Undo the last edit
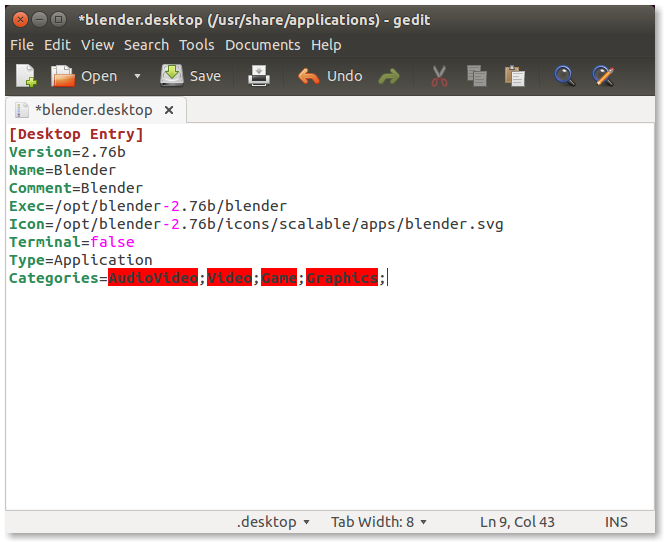The image size is (664, 542). [330, 76]
